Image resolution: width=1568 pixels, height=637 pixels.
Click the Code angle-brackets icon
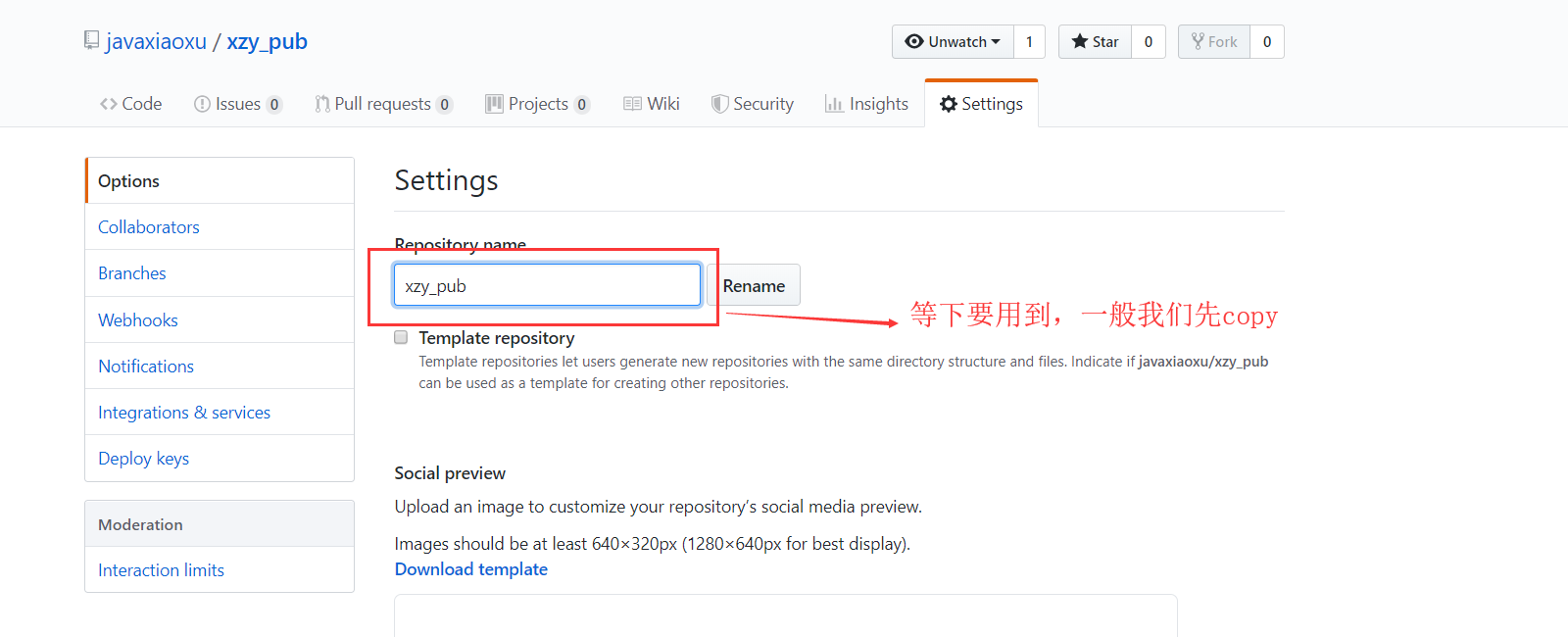click(x=109, y=104)
